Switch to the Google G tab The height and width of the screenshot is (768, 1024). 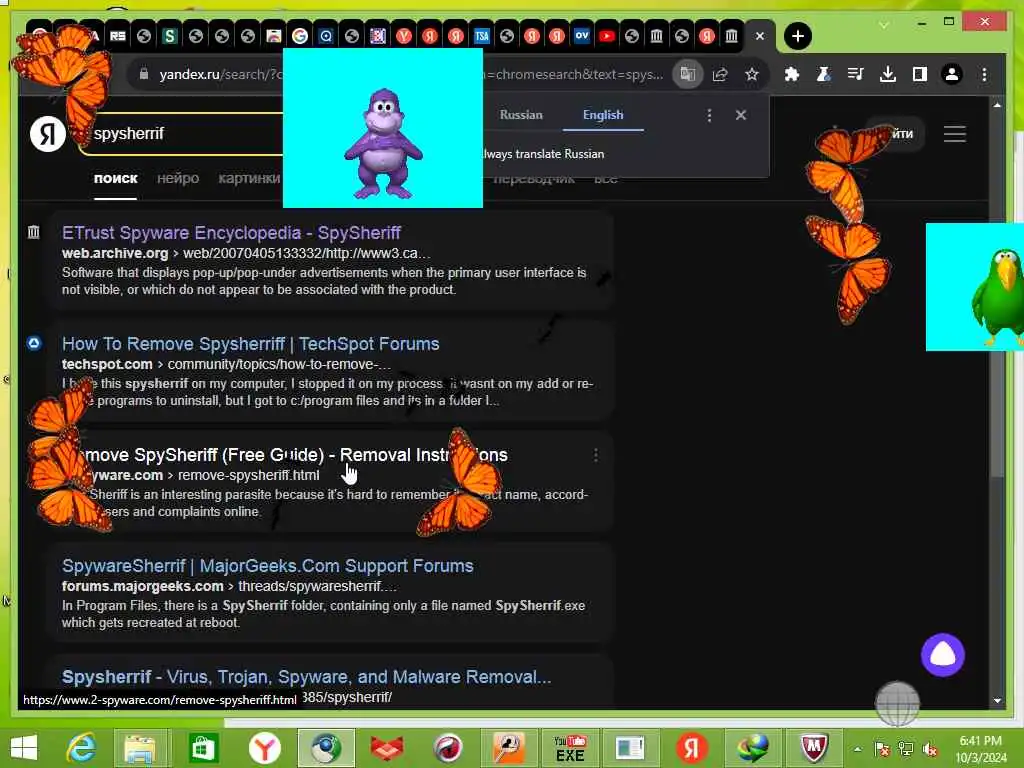[300, 36]
